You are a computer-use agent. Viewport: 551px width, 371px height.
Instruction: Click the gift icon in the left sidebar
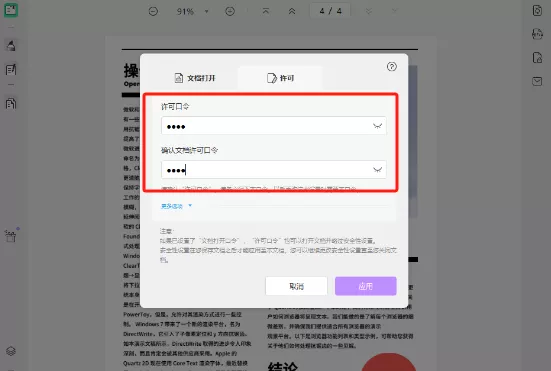click(11, 236)
